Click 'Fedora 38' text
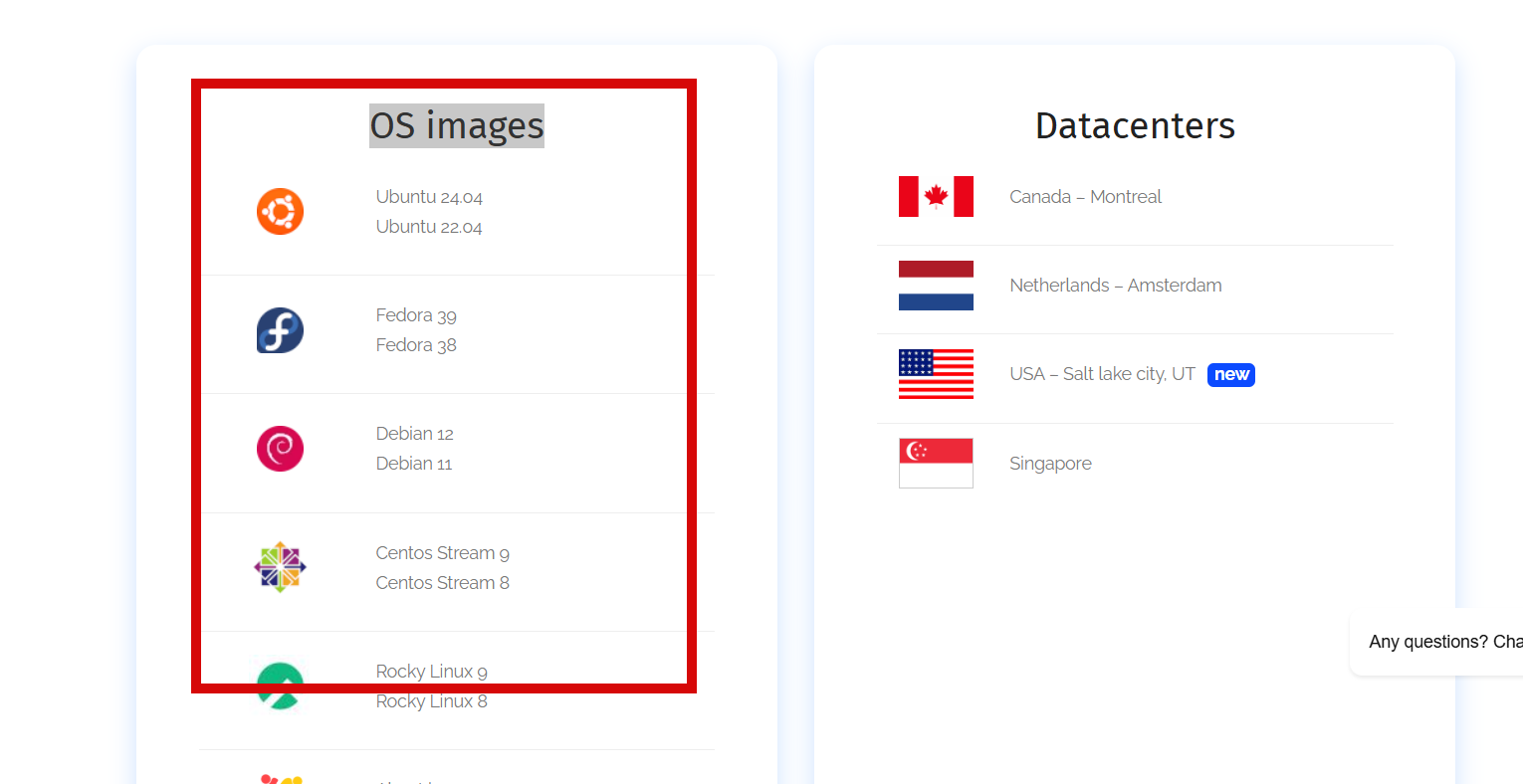The width and height of the screenshot is (1523, 784). [416, 345]
